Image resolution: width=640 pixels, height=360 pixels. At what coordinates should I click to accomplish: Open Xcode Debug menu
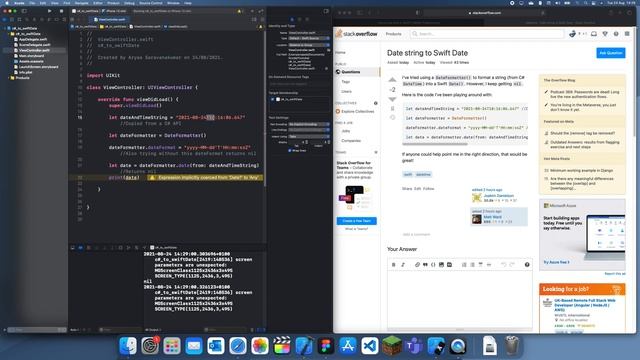point(129,3)
